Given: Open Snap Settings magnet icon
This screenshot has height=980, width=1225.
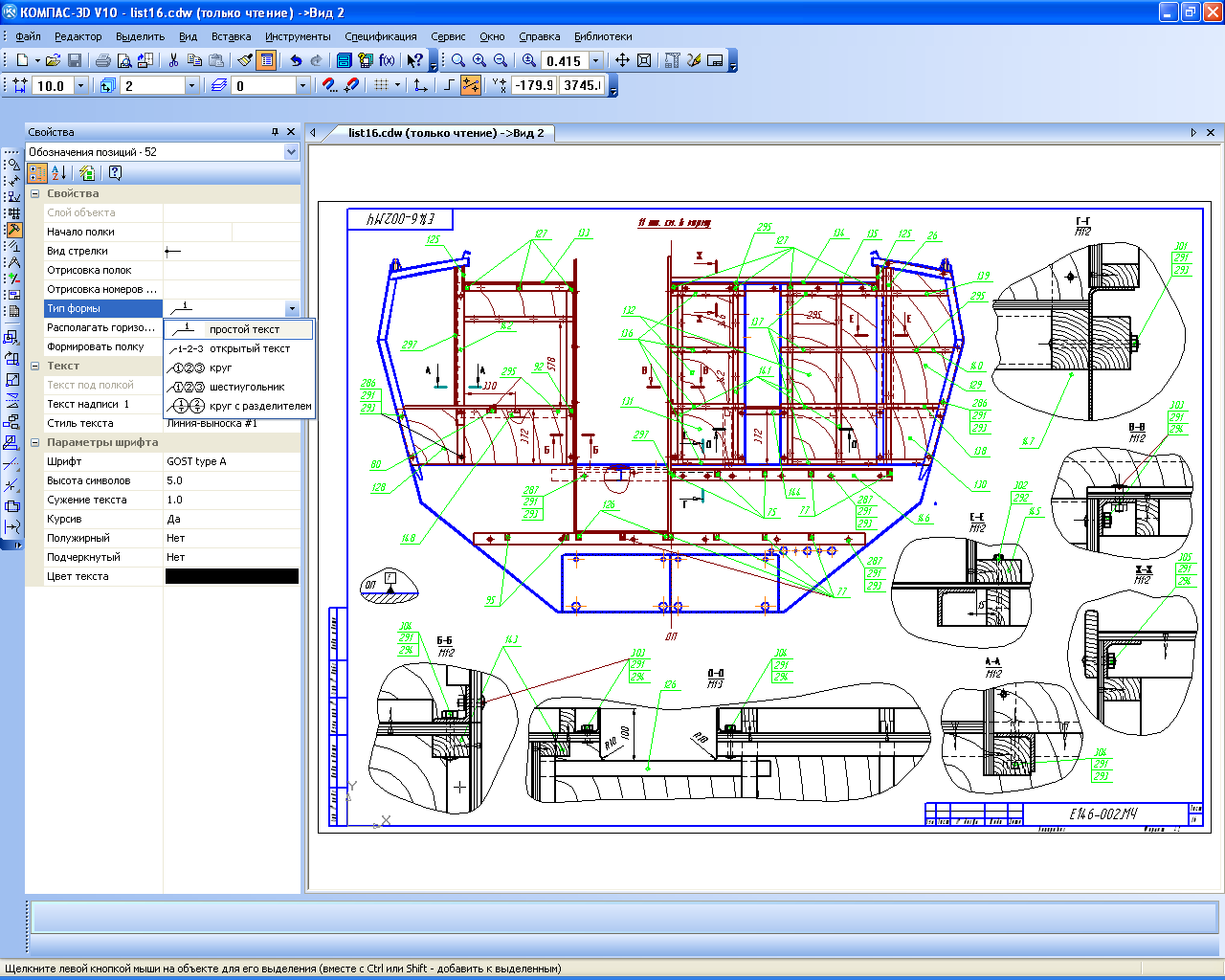Looking at the screenshot, I should tap(330, 85).
